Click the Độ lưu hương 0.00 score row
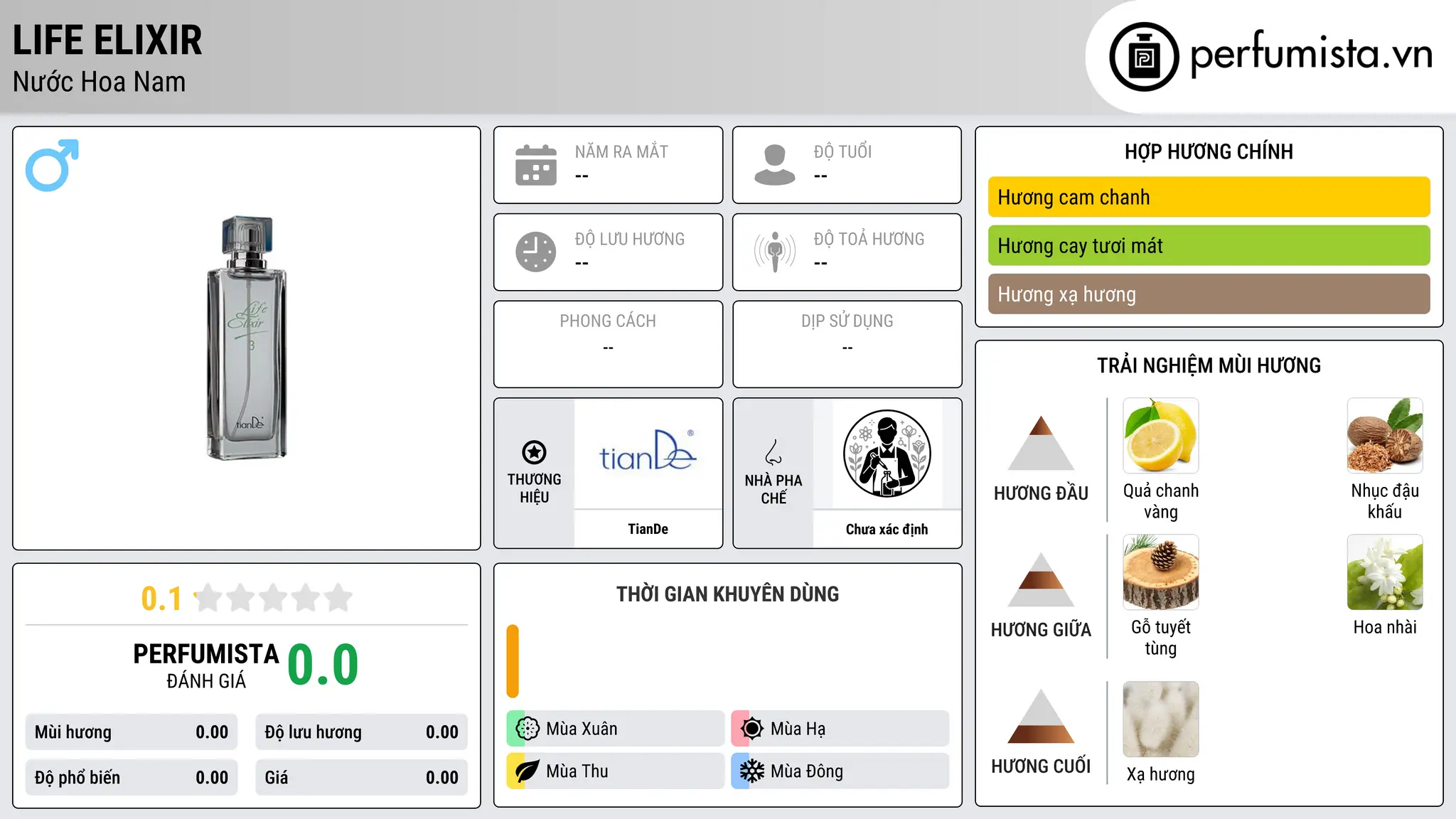This screenshot has height=819, width=1456. (361, 732)
